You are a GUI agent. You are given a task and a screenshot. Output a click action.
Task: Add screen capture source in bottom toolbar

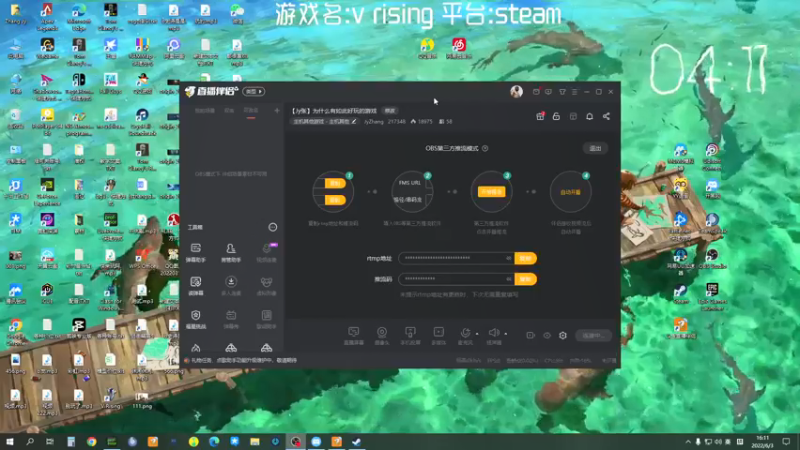(x=353, y=336)
